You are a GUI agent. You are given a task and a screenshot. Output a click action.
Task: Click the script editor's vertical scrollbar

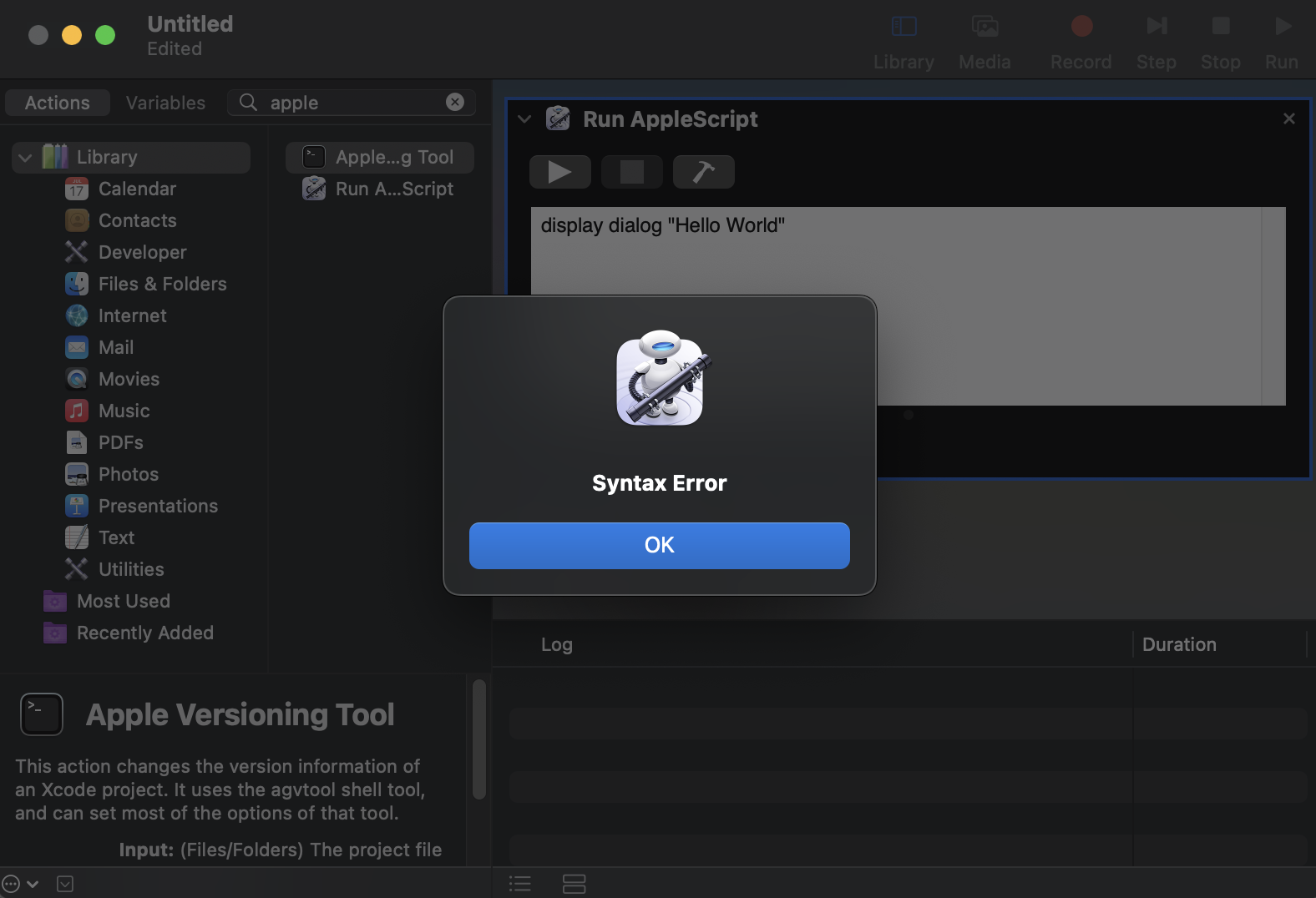tap(1273, 306)
